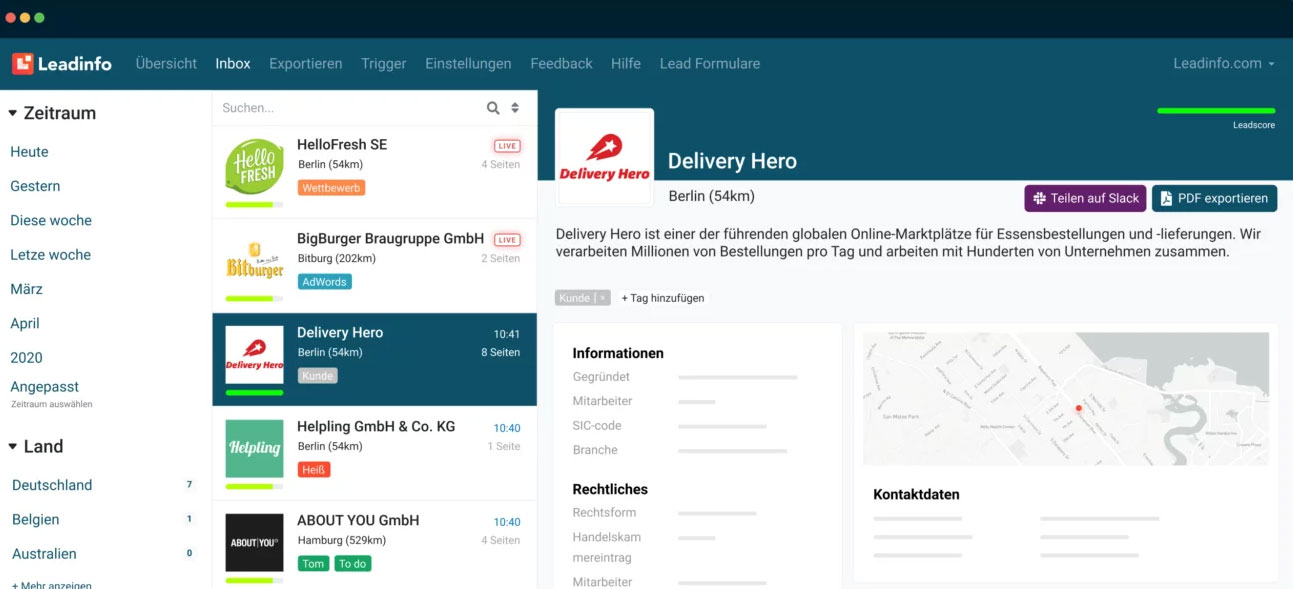Click the Kontaktdaten heading
This screenshot has width=1293, height=589.
916,494
